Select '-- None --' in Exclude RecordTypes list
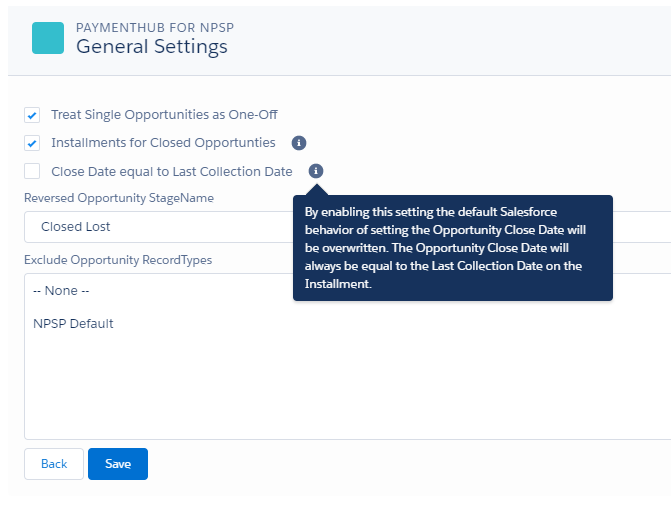Image resolution: width=671 pixels, height=518 pixels. [62, 291]
